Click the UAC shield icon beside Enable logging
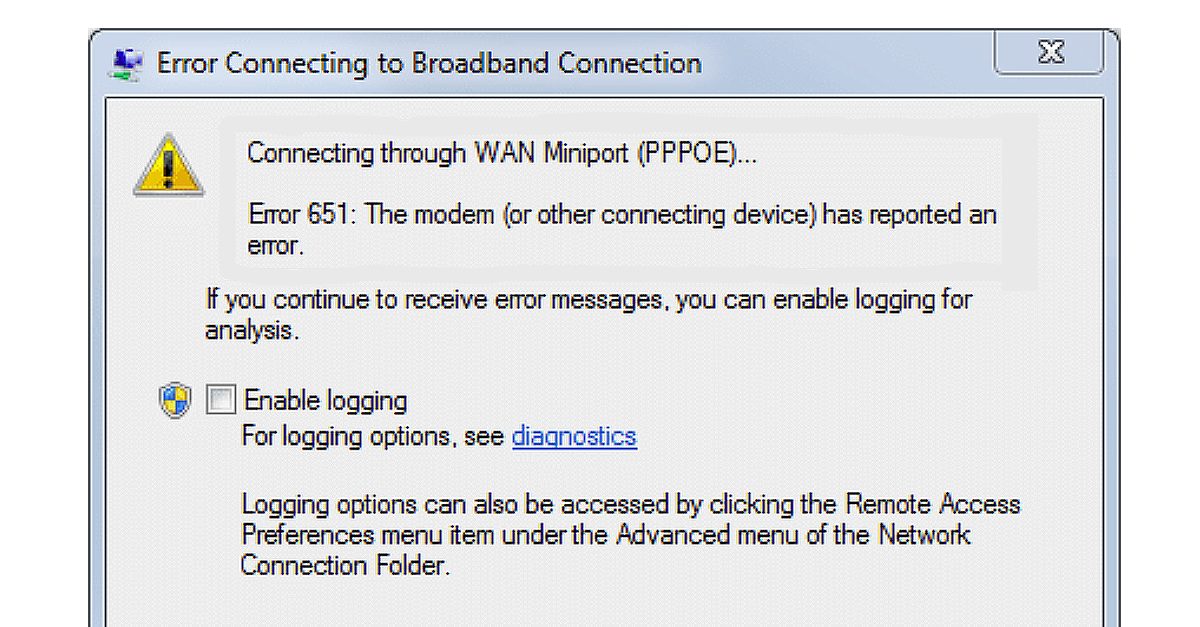The width and height of the screenshot is (1200, 627). click(x=175, y=398)
